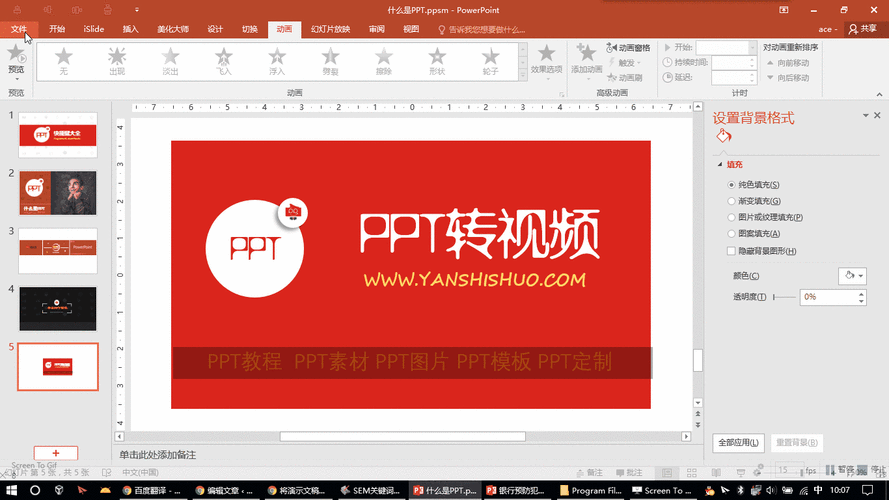Select slide 1 thumbnail
Screen dimensions: 889x500
(x=58, y=135)
